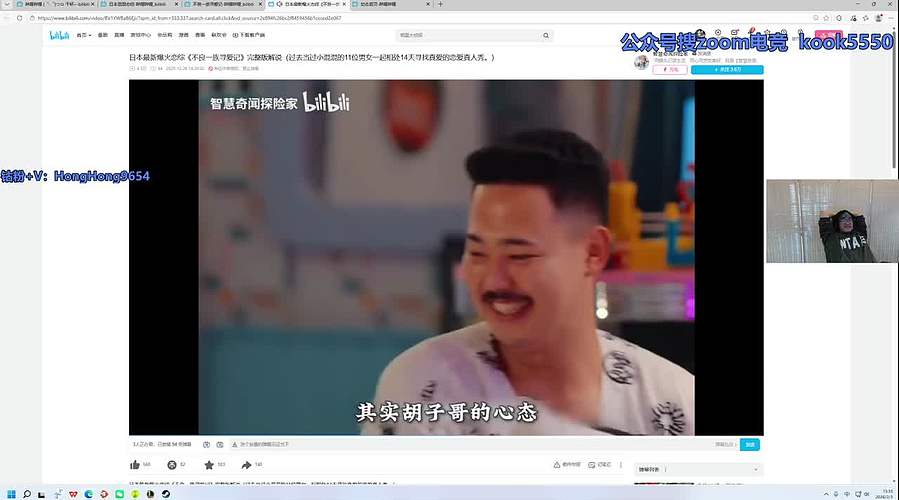Click the favorite star icon
Viewport: 899px width, 500px height.
[x=209, y=465]
